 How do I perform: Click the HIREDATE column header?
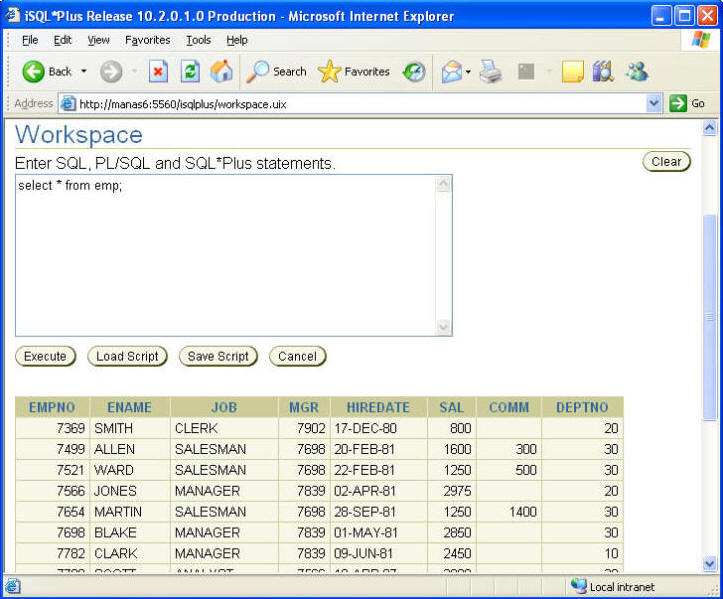click(378, 407)
